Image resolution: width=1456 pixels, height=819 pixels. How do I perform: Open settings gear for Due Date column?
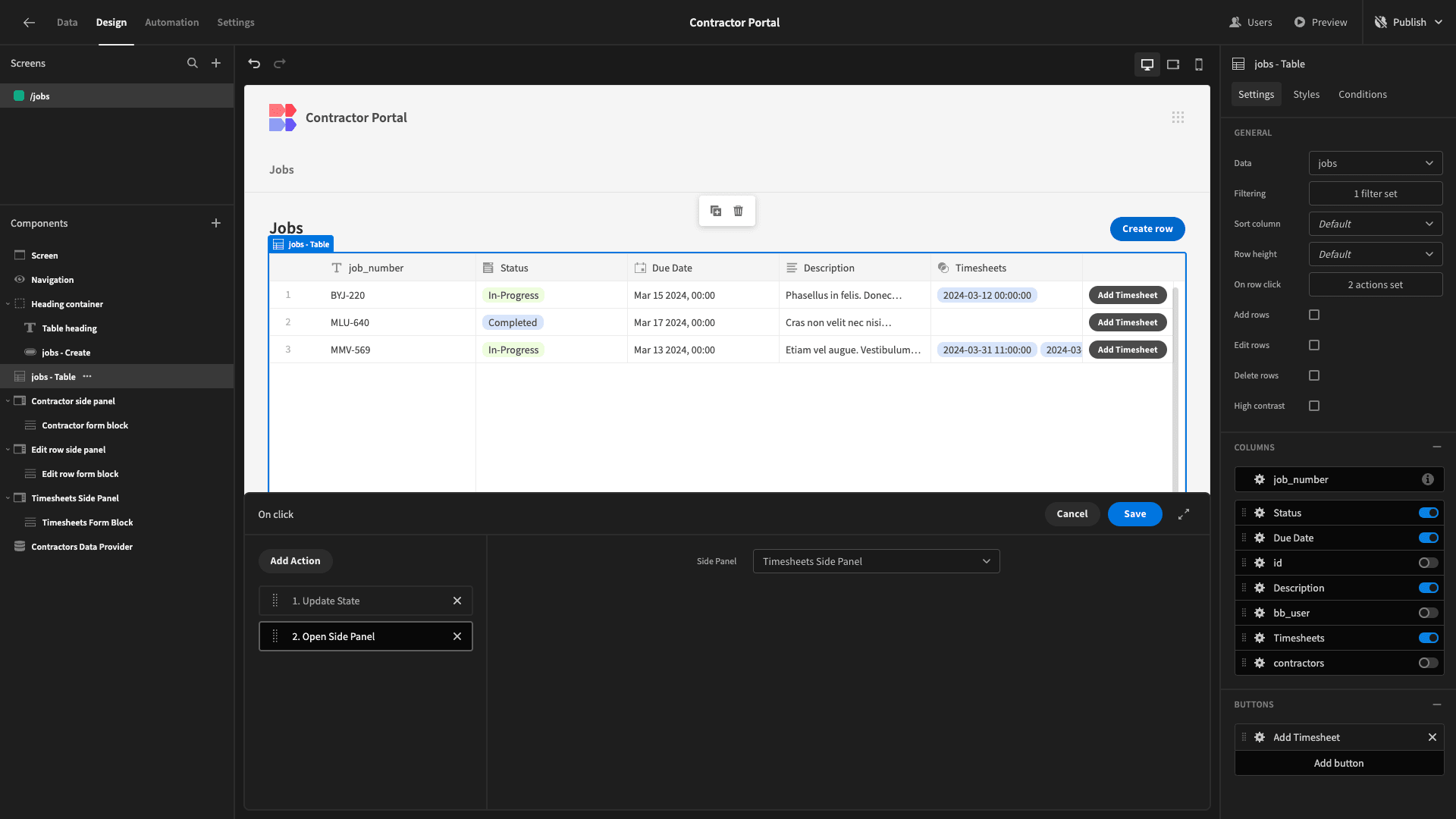pos(1260,538)
